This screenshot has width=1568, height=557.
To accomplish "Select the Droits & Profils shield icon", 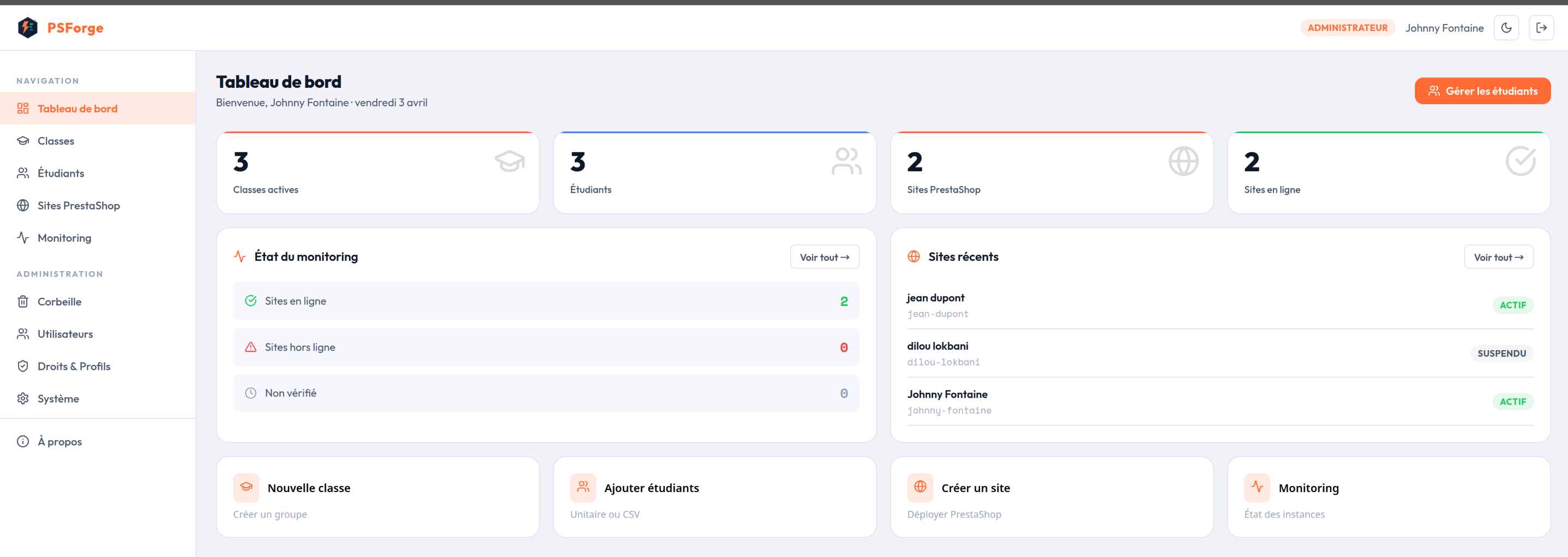I will (x=23, y=366).
